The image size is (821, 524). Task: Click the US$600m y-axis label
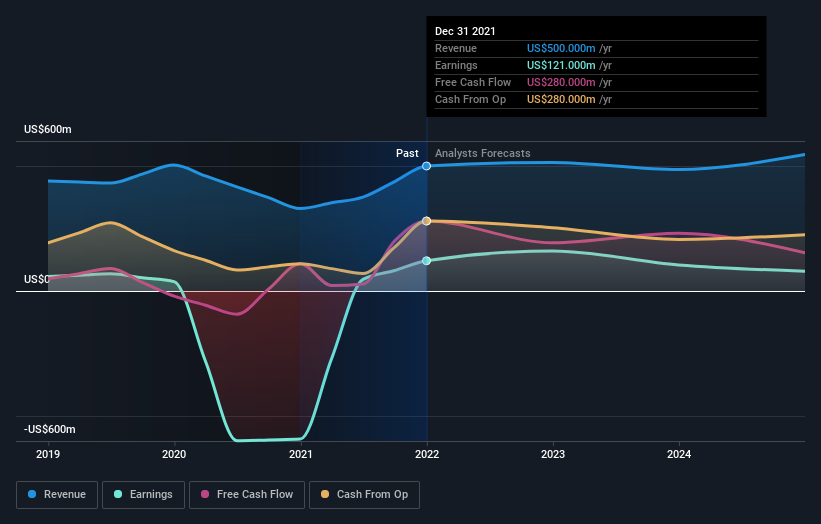(48, 129)
